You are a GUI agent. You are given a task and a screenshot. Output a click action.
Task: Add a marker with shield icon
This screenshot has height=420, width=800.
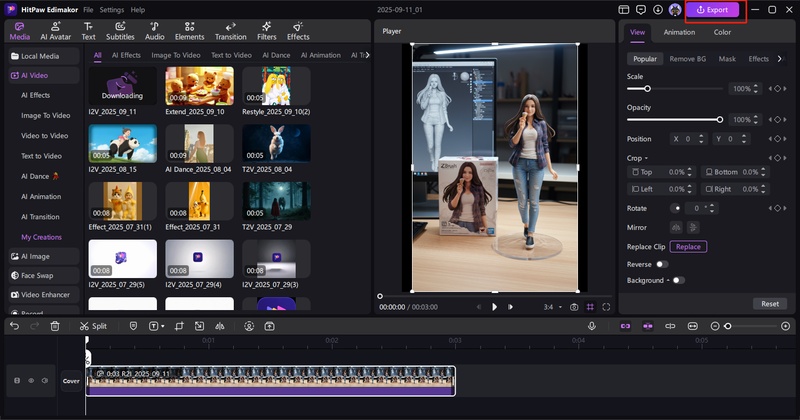tap(133, 326)
